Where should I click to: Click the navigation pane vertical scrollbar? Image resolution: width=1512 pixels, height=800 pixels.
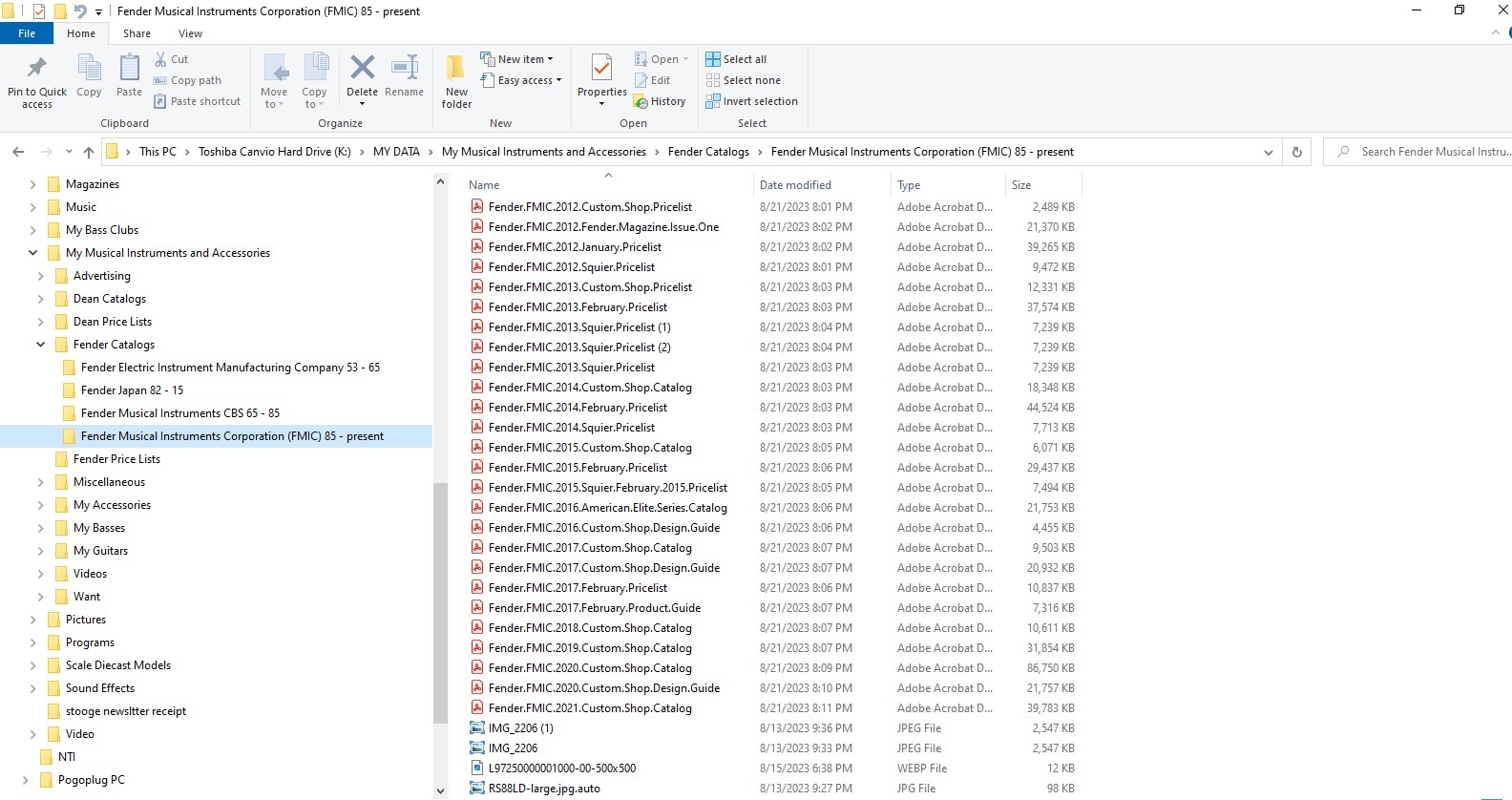coord(440,602)
